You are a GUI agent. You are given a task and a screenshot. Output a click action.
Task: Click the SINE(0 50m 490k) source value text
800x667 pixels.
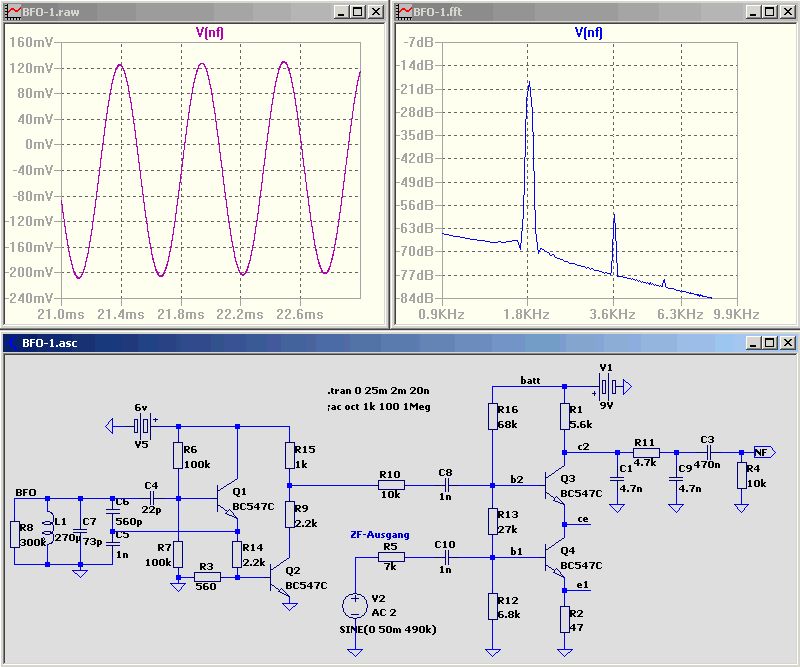click(x=388, y=629)
